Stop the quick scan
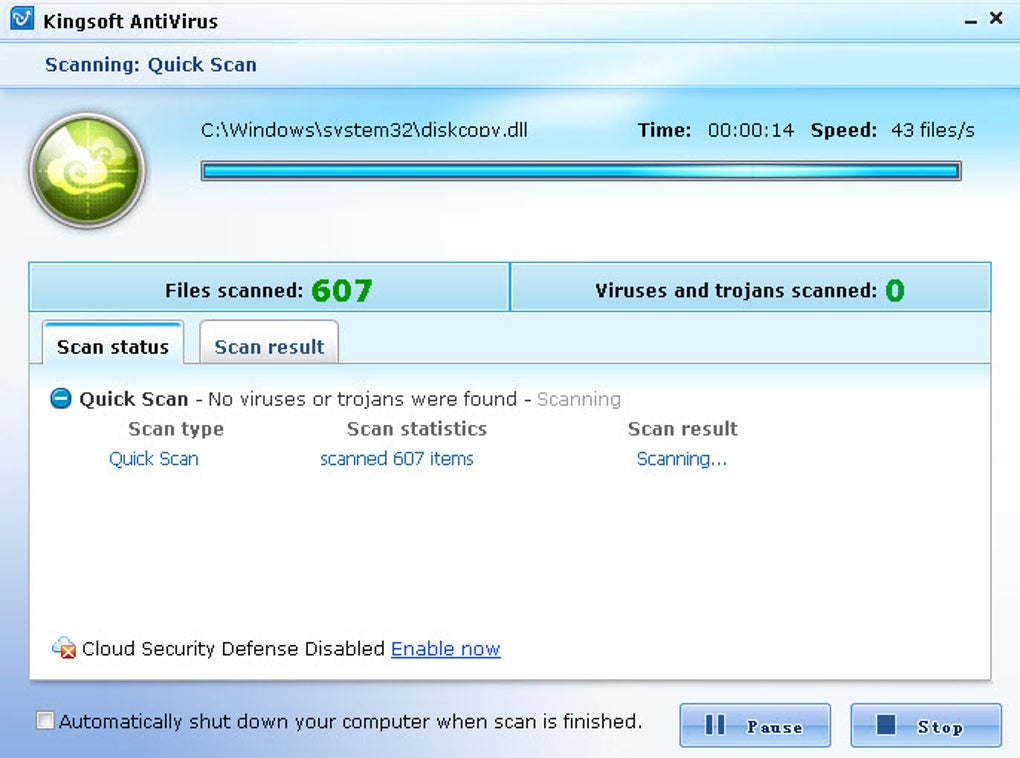Image resolution: width=1020 pixels, height=758 pixels. (x=926, y=725)
